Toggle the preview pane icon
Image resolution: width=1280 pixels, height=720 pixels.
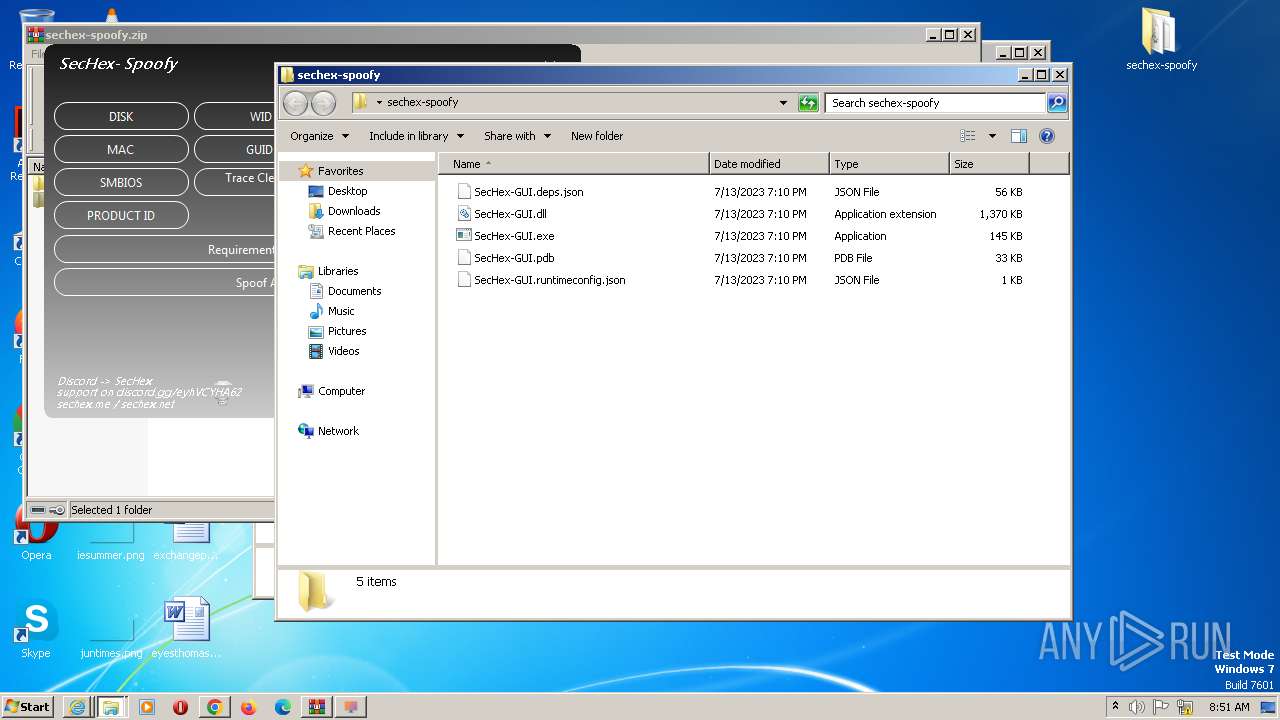point(1019,136)
